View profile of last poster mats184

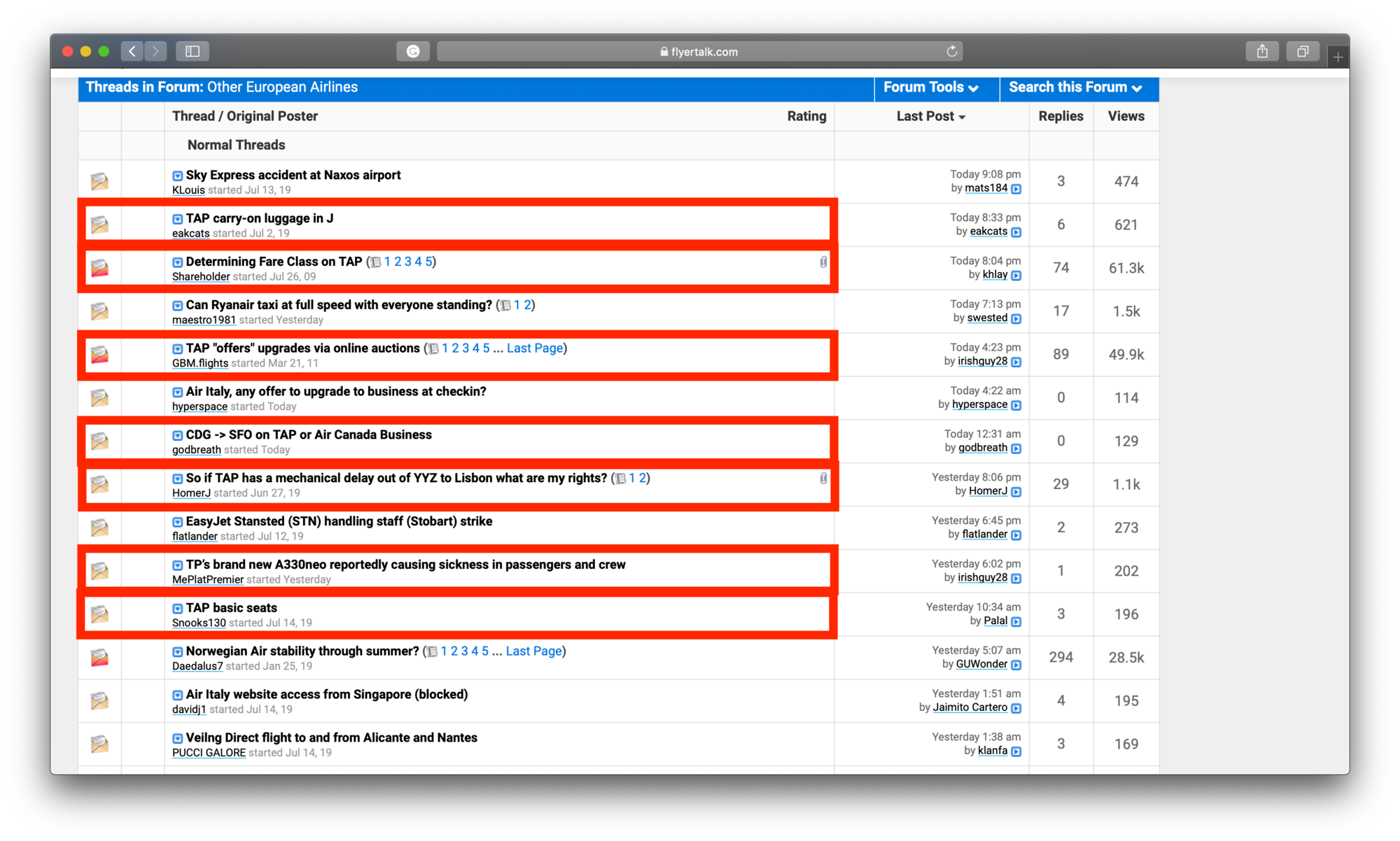[x=986, y=188]
